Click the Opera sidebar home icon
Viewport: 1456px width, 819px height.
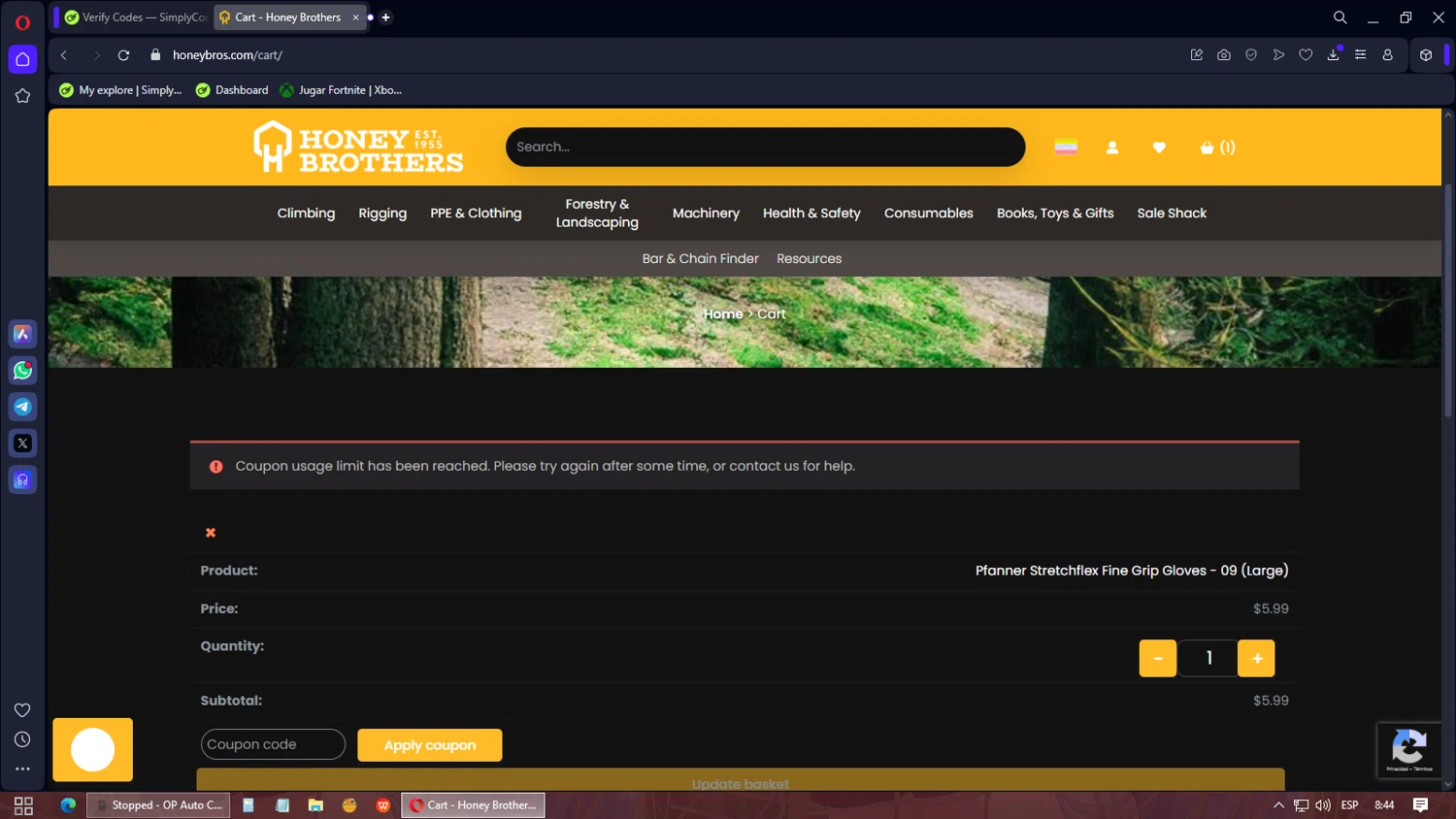pos(22,59)
